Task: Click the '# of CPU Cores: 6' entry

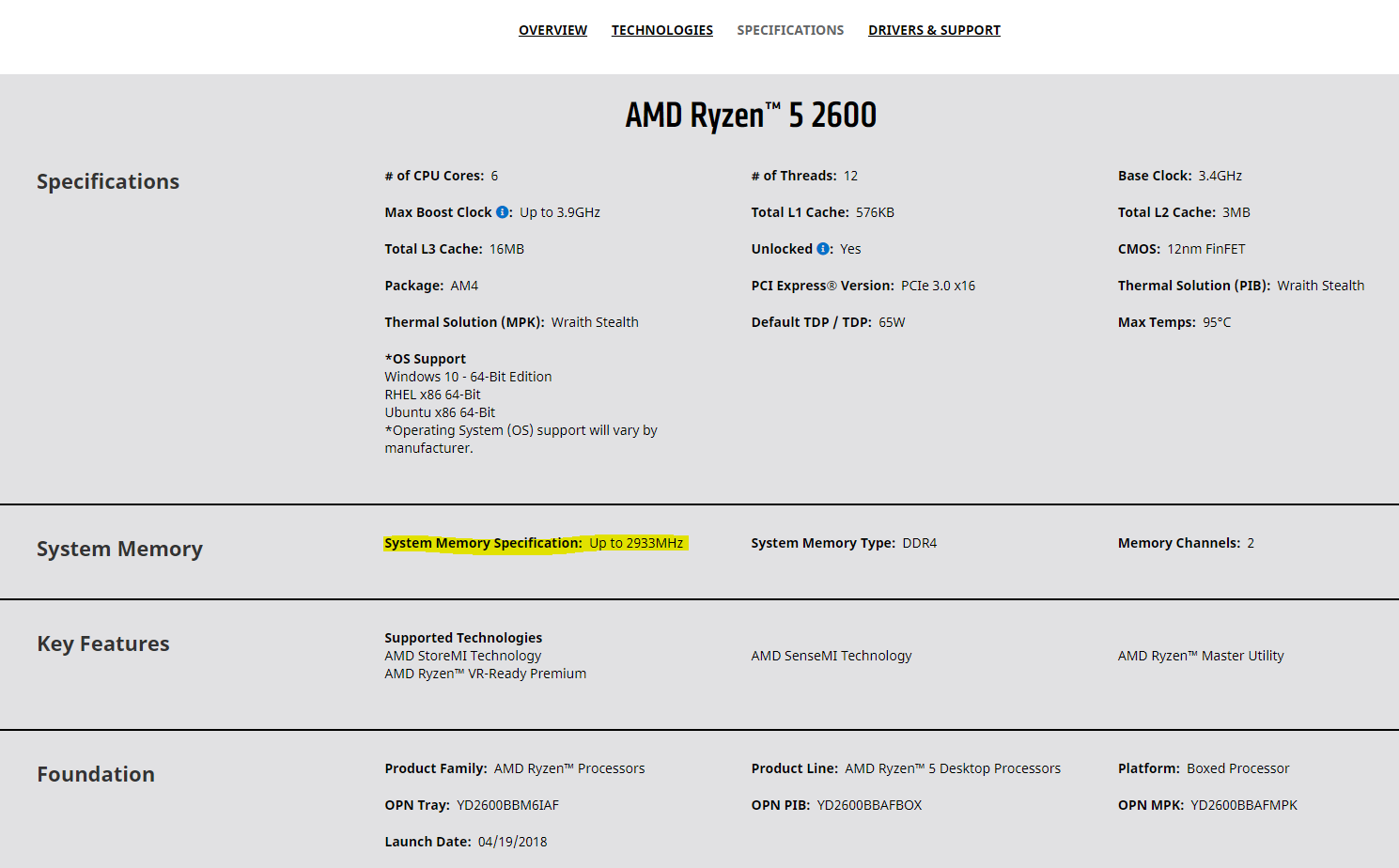Action: point(442,176)
